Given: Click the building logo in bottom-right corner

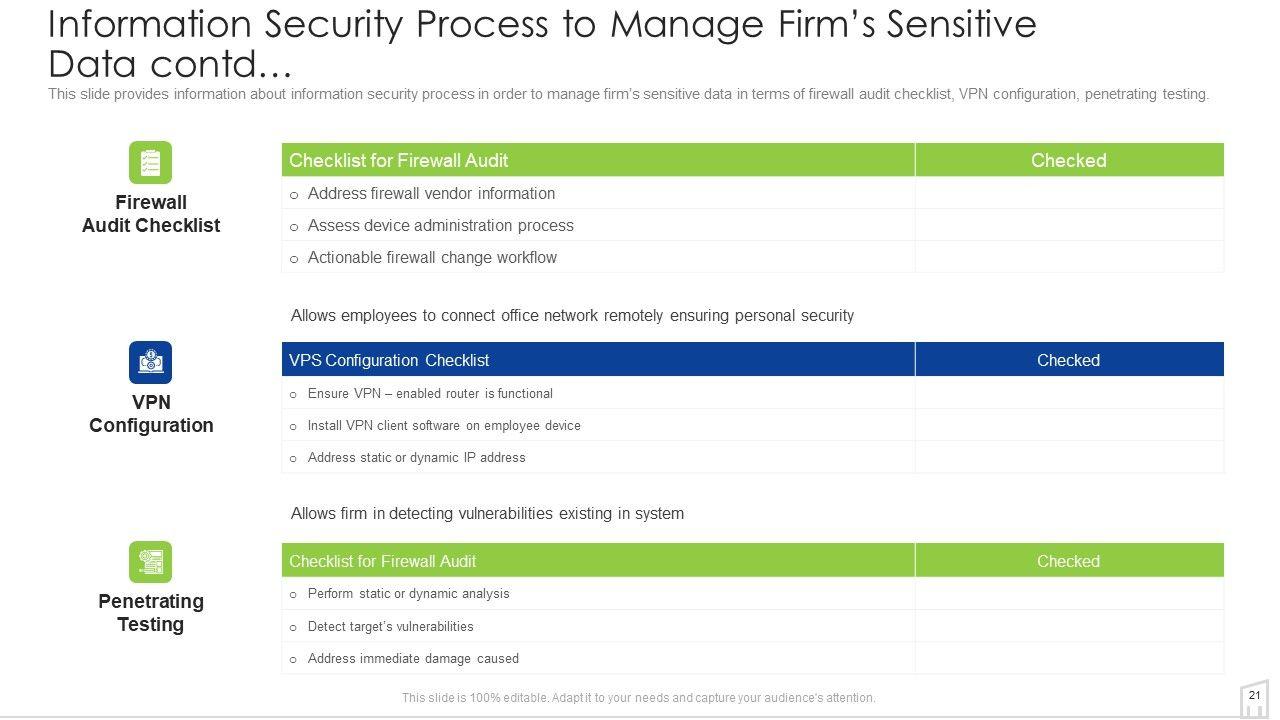Looking at the screenshot, I should (x=1254, y=701).
